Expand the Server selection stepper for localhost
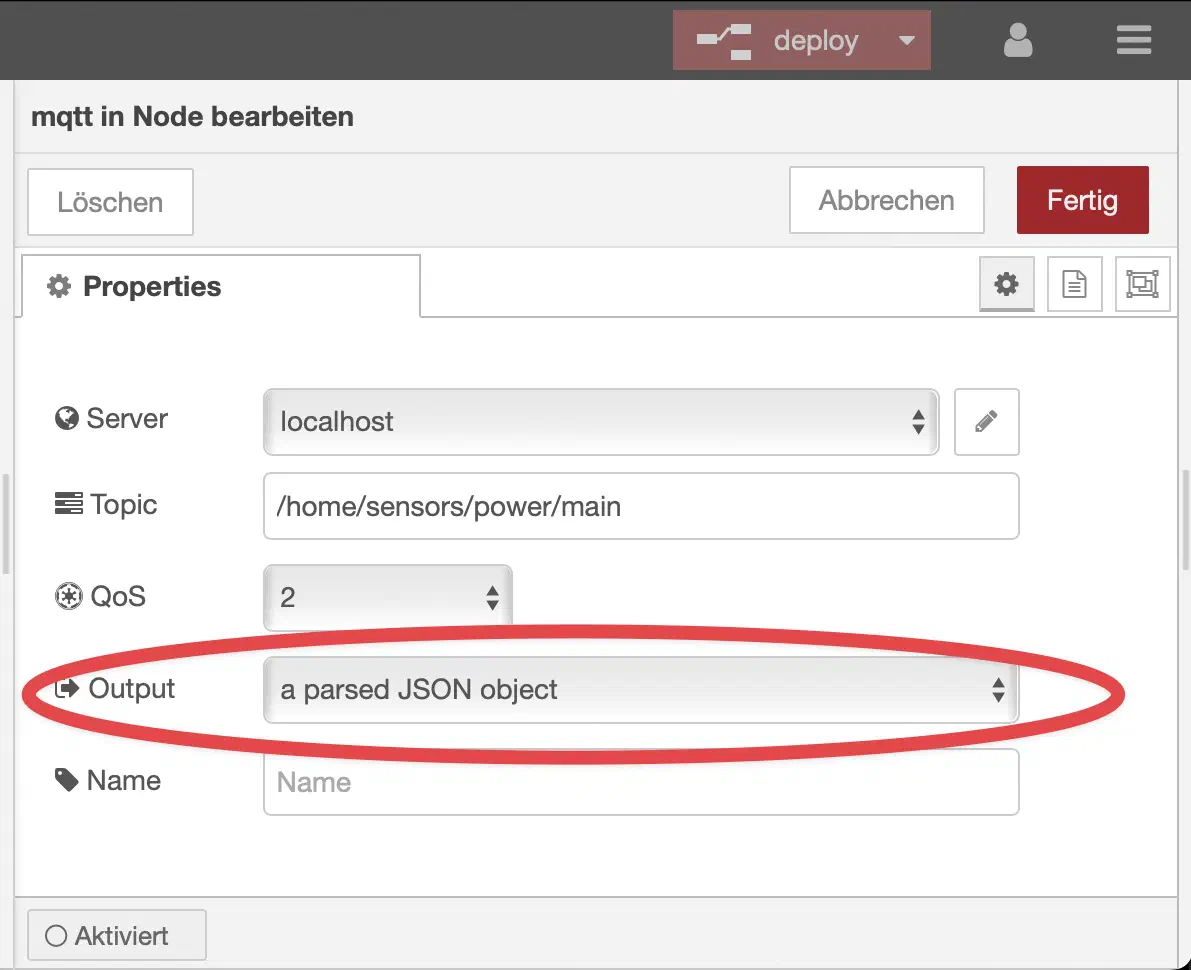Image resolution: width=1191 pixels, height=970 pixels. (x=918, y=422)
